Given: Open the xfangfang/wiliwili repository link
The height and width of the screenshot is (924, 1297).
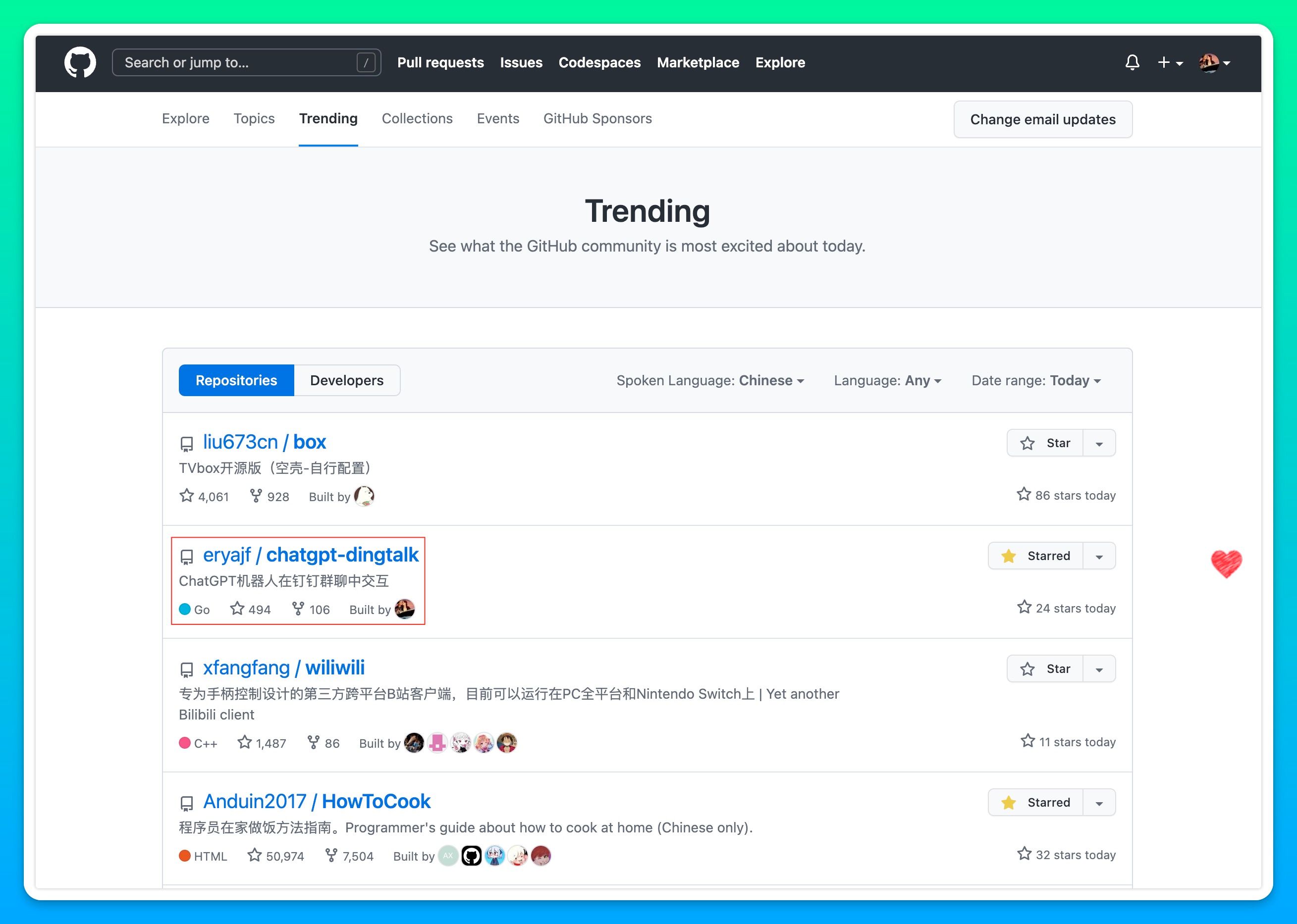Looking at the screenshot, I should pyautogui.click(x=283, y=668).
